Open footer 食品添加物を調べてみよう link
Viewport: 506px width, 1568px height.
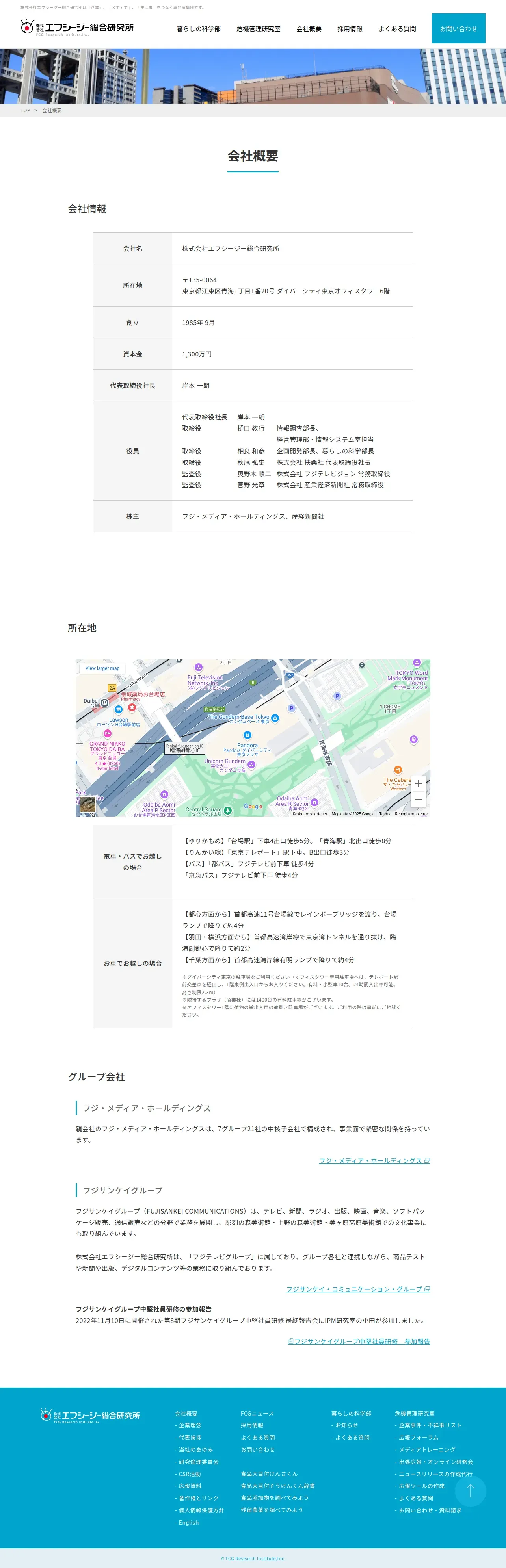click(x=275, y=1498)
